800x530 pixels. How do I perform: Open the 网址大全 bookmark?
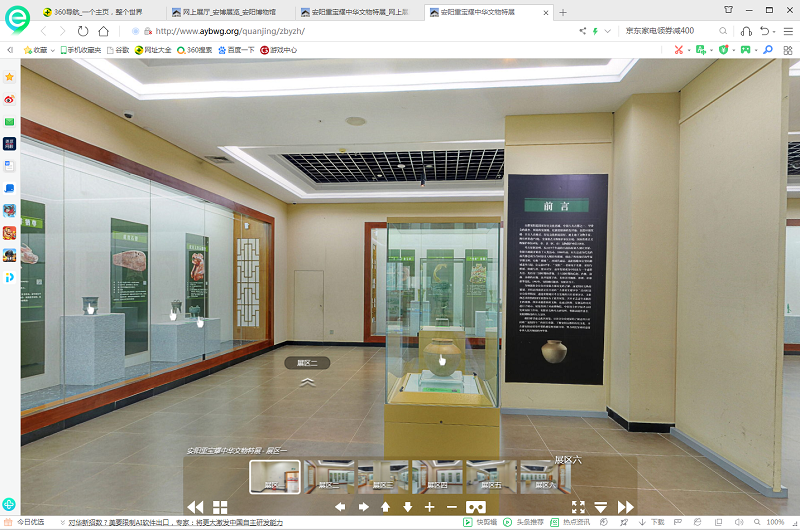point(153,50)
